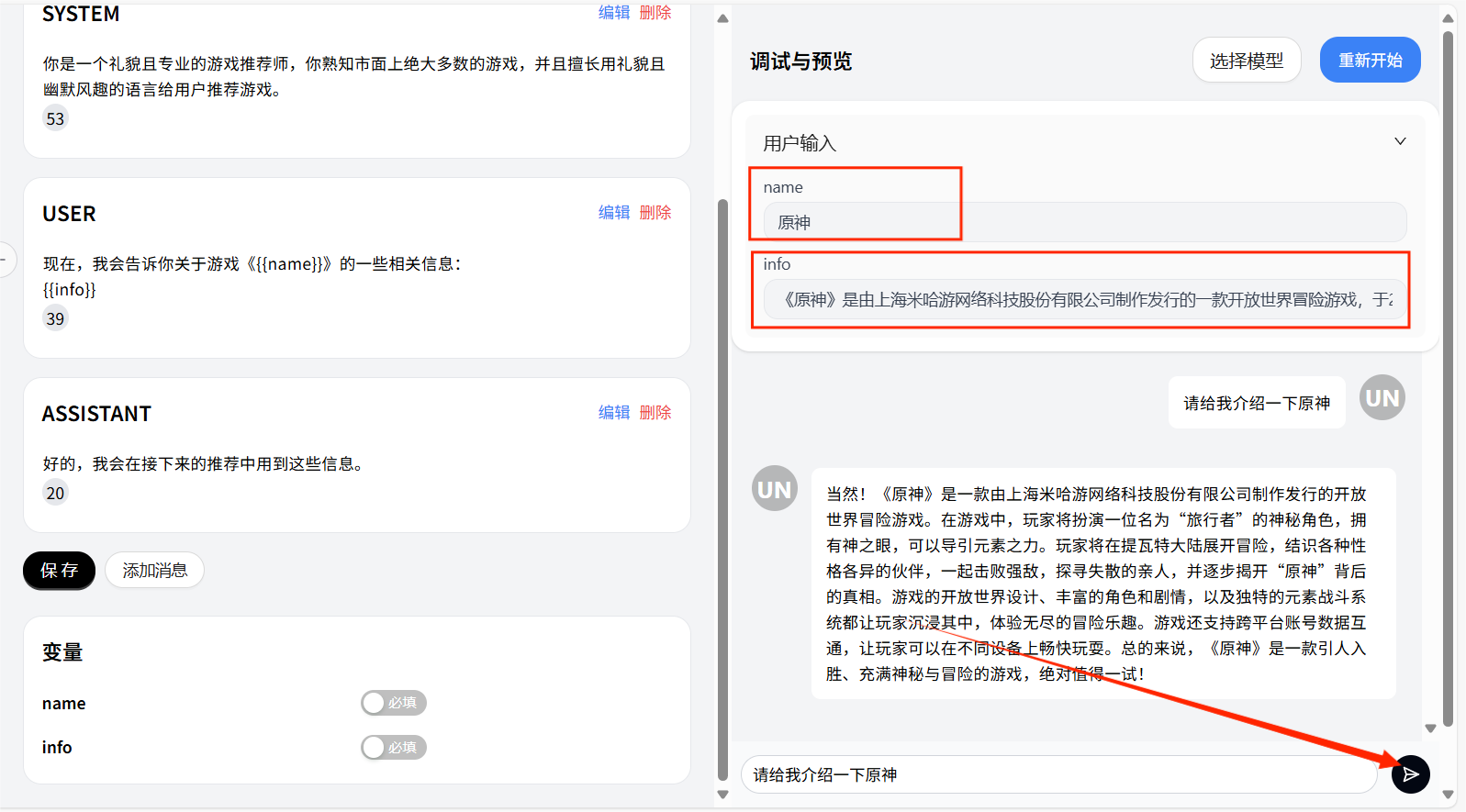Click the left panel collapse handle
The width and height of the screenshot is (1466, 812).
point(5,260)
